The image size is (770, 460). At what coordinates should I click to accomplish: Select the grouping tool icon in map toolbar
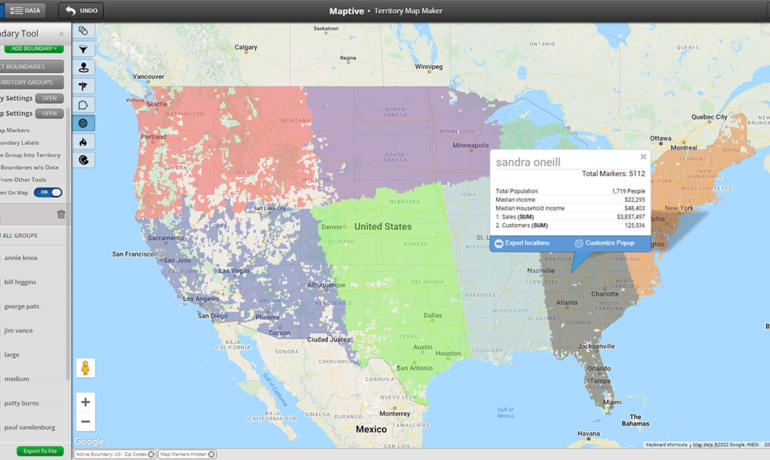(x=83, y=31)
